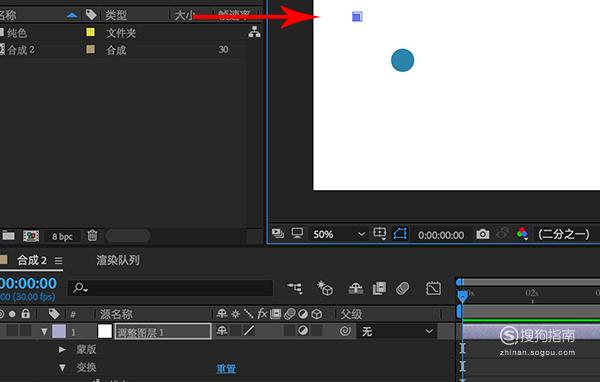This screenshot has width=600, height=382.
Task: Click the tan label swatch for 合成 2
Action: (90, 49)
